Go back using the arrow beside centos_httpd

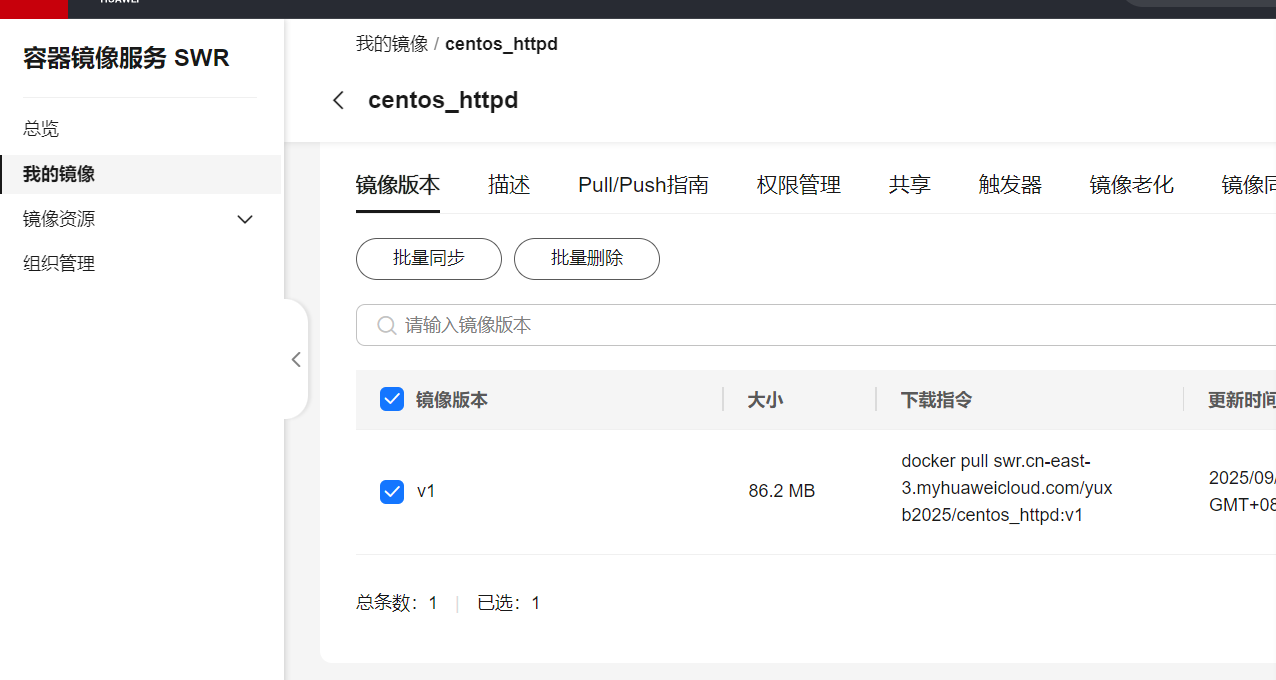point(338,100)
